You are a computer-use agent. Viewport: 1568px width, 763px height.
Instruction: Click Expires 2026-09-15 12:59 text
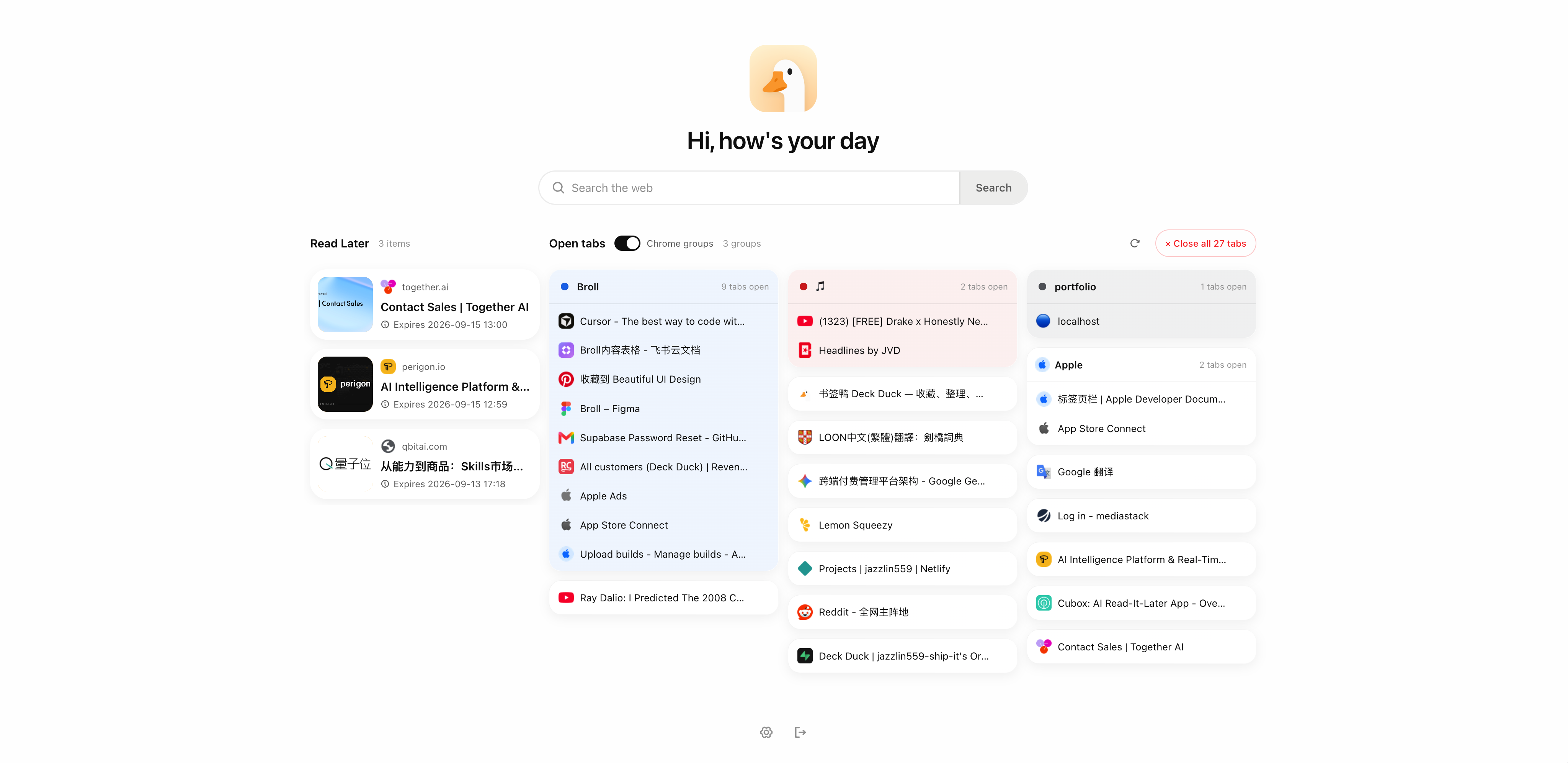[x=450, y=404]
